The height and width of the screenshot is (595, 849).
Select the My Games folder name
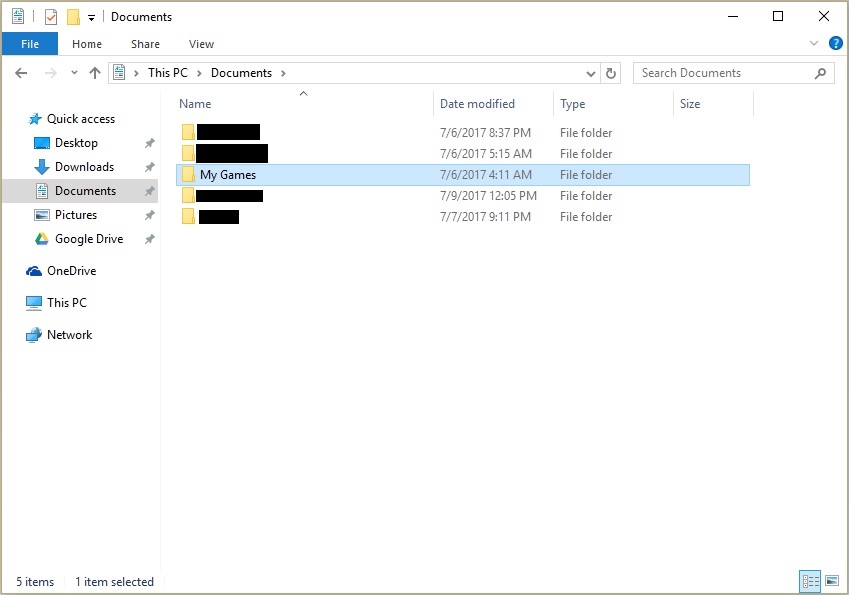tap(228, 175)
